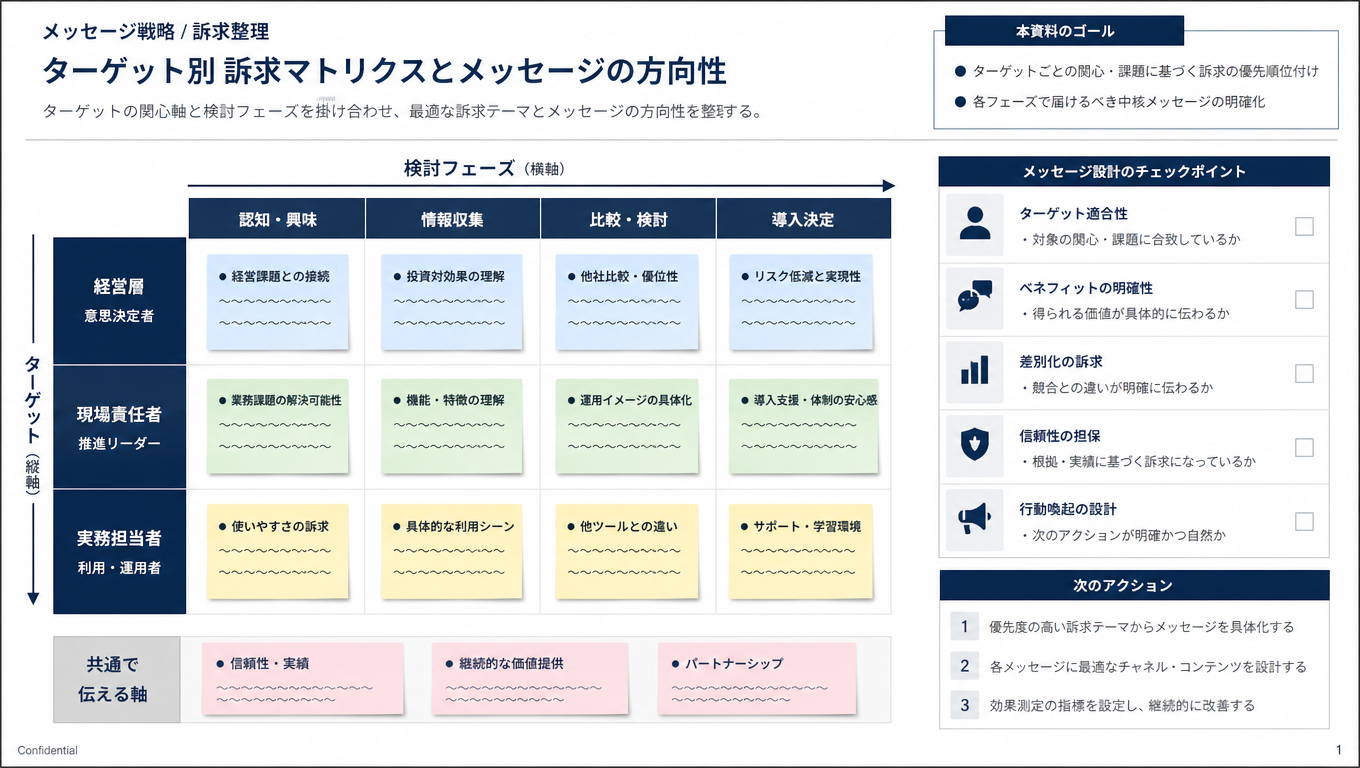The width and height of the screenshot is (1360, 768).
Task: Select the 認知・興味 column header
Action: coord(277,219)
